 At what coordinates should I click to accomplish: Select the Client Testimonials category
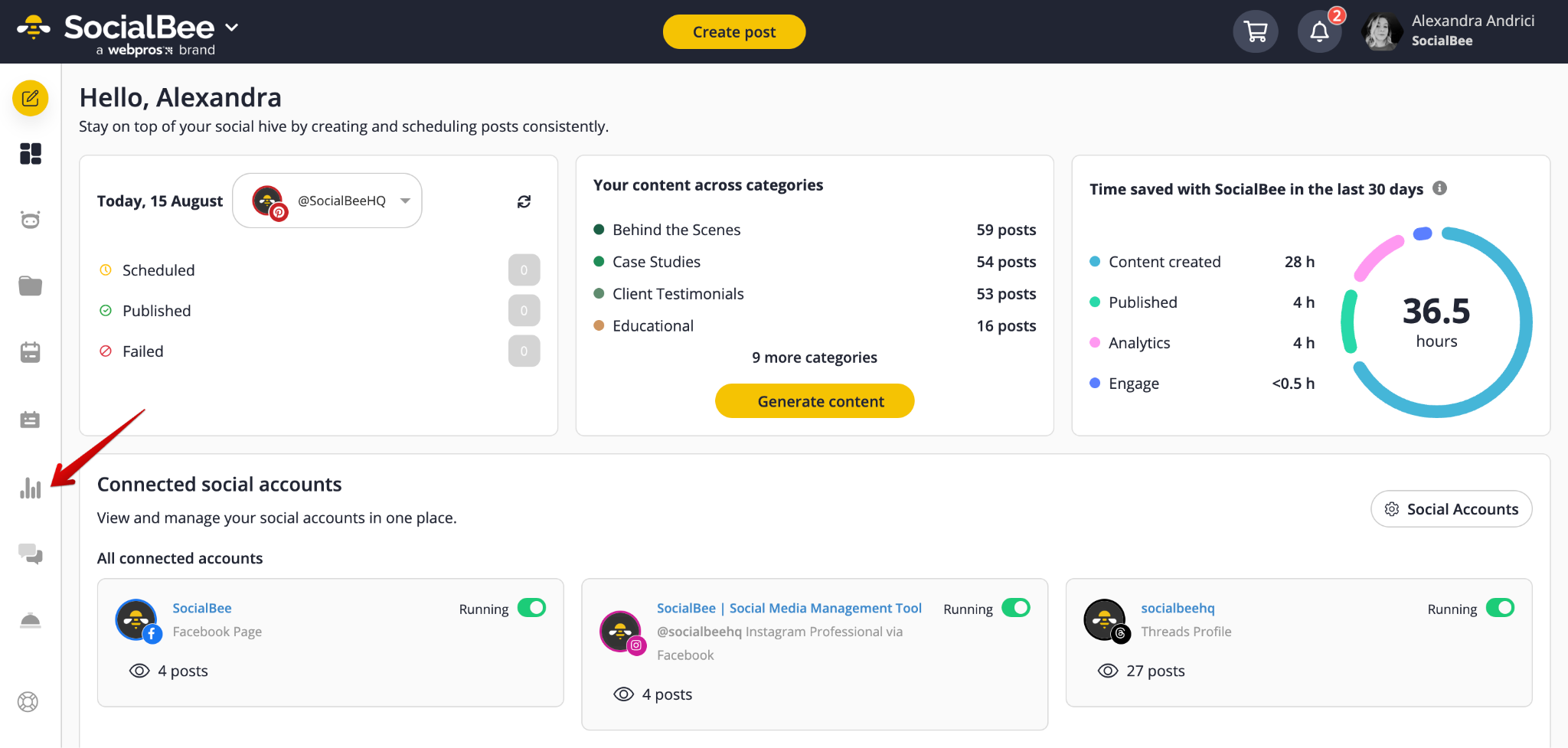[x=678, y=294]
